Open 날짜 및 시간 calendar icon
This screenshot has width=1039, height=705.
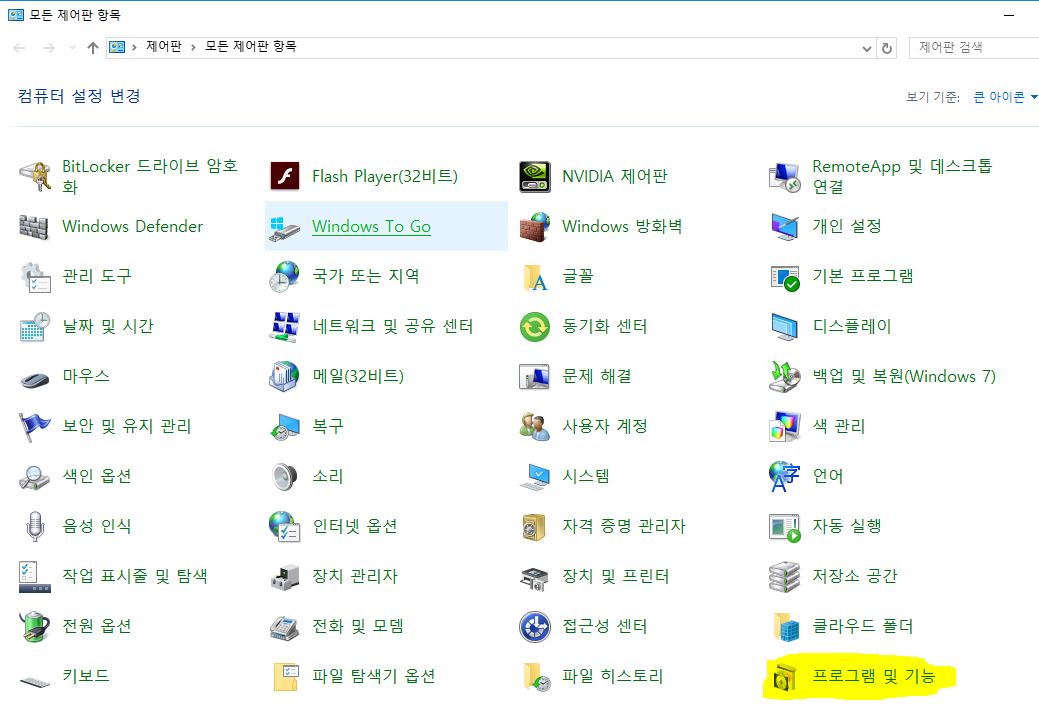(x=35, y=327)
